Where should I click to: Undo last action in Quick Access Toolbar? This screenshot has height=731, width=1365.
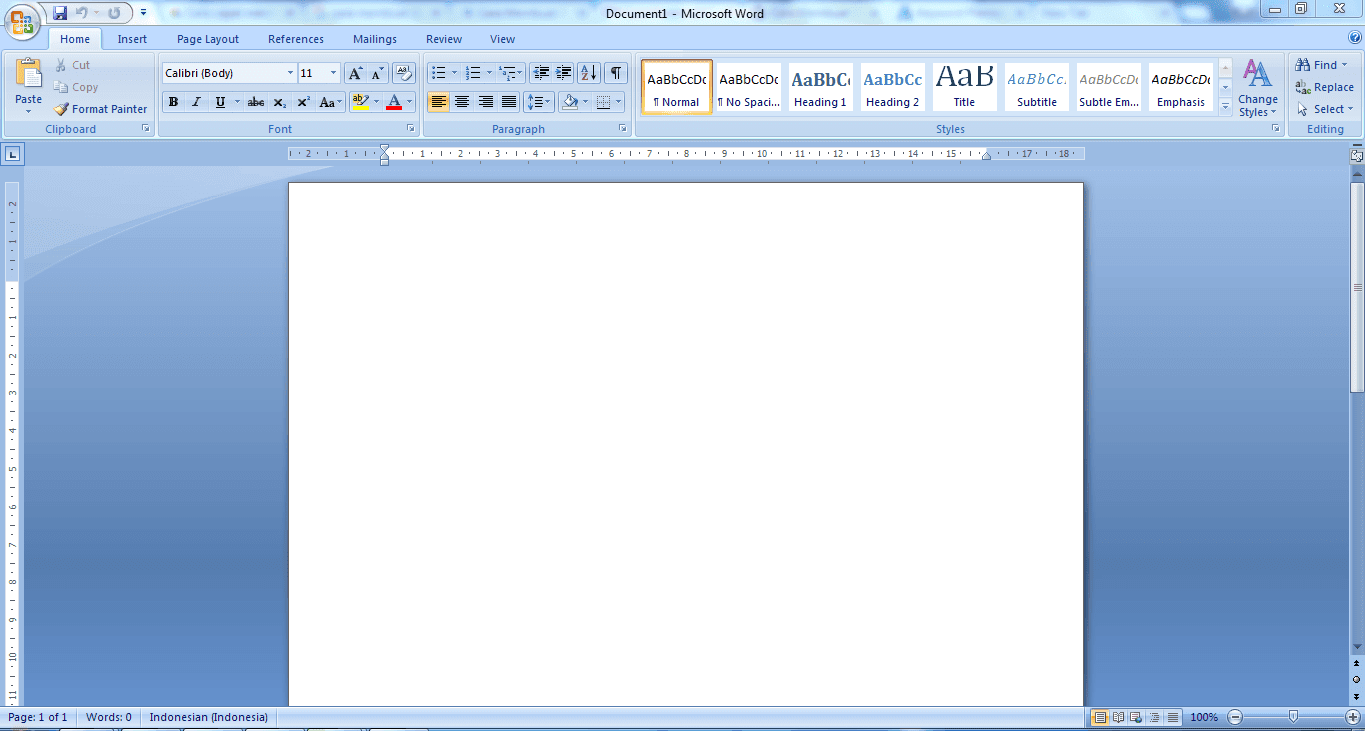[82, 13]
